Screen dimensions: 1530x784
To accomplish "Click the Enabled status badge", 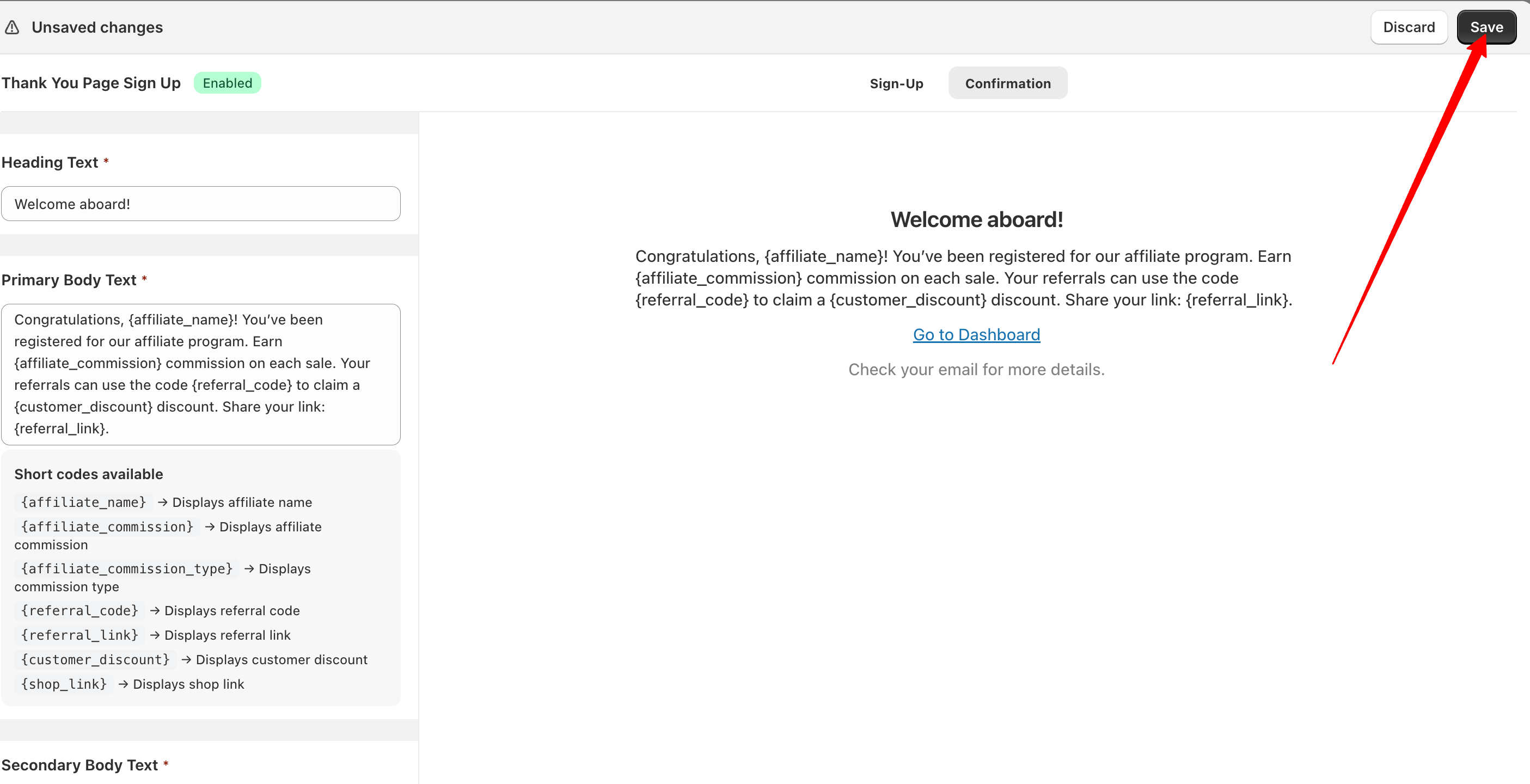I will pyautogui.click(x=227, y=83).
